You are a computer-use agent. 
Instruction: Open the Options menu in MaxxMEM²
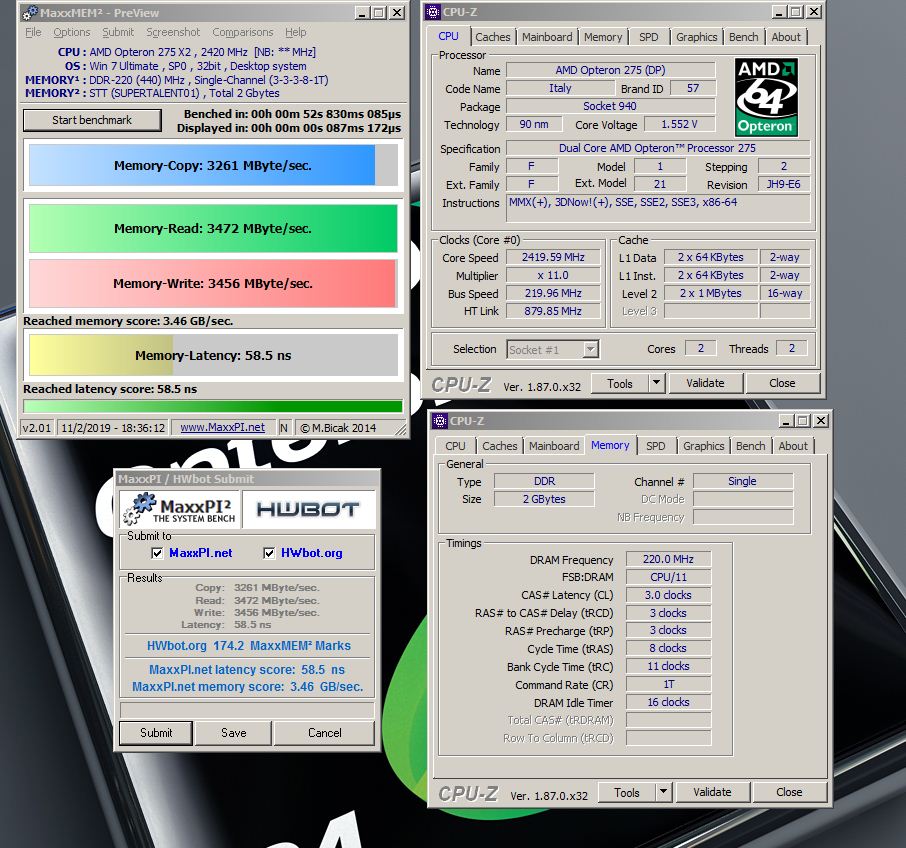[72, 32]
